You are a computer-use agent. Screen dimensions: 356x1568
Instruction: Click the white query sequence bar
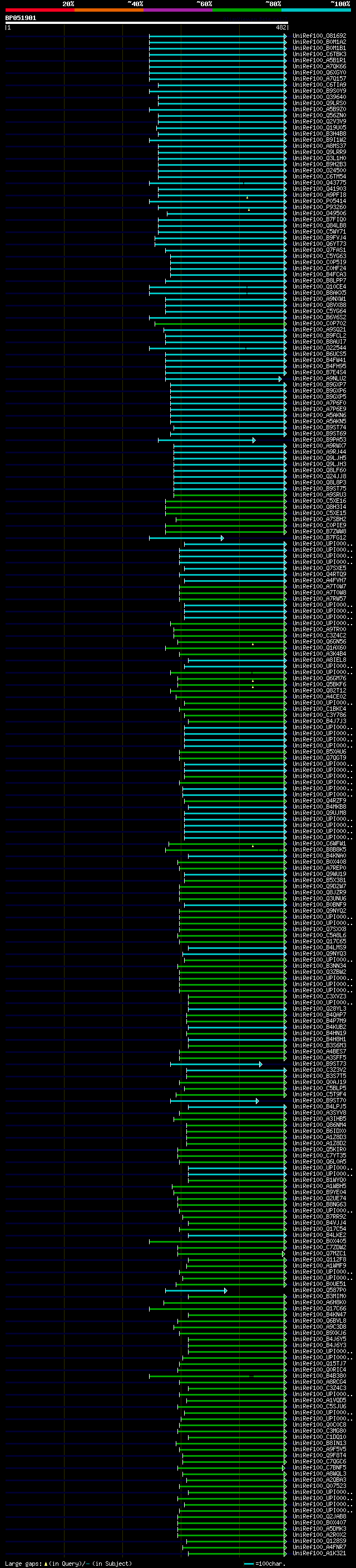click(x=147, y=23)
